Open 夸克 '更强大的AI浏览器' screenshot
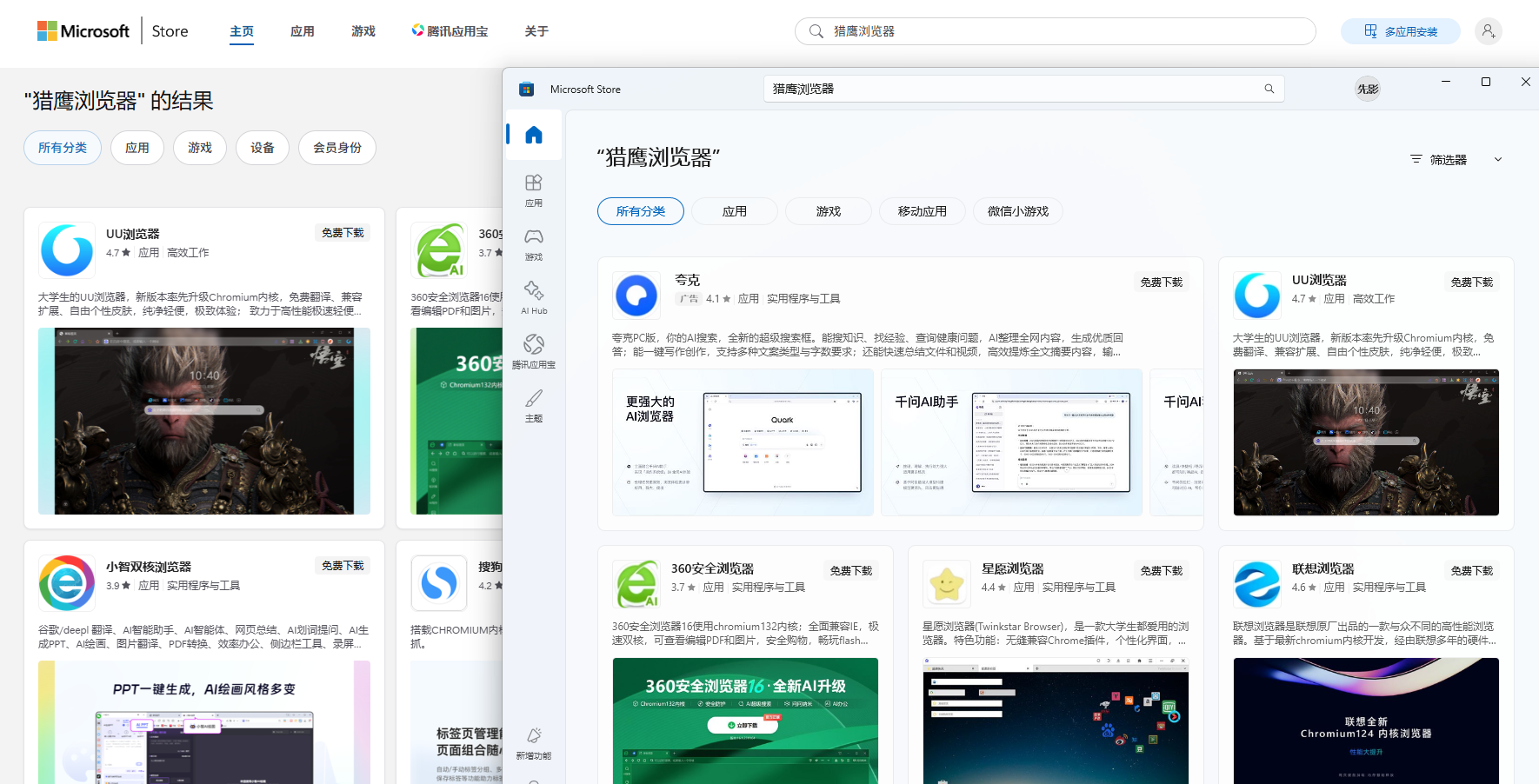Screen dimensions: 1539x784 pyautogui.click(x=743, y=442)
